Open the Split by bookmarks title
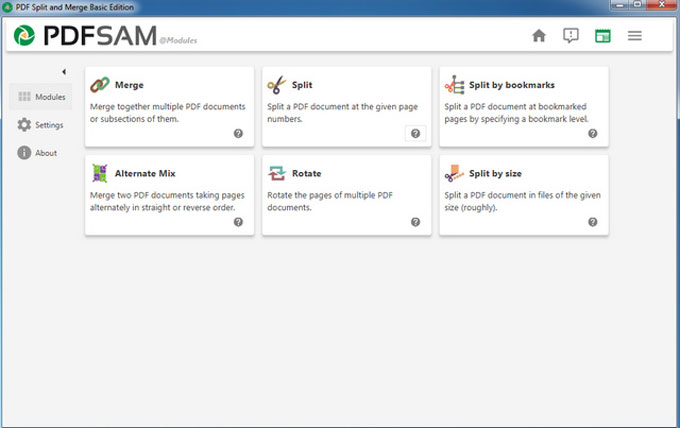This screenshot has width=680, height=428. 512,85
